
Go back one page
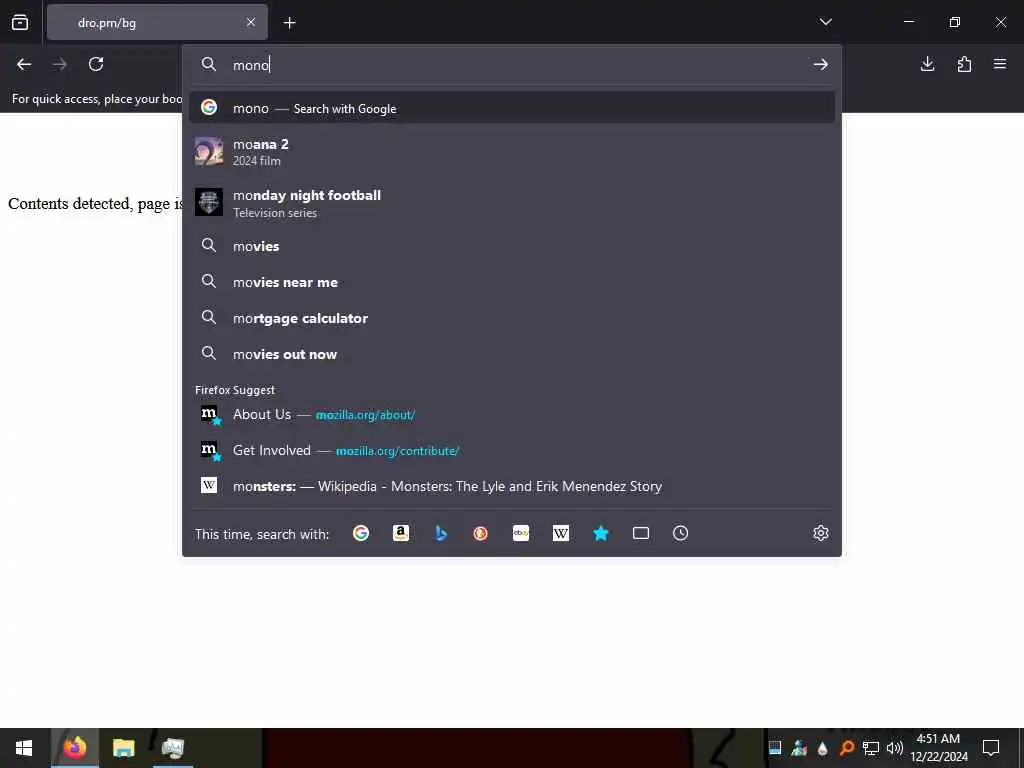24,64
